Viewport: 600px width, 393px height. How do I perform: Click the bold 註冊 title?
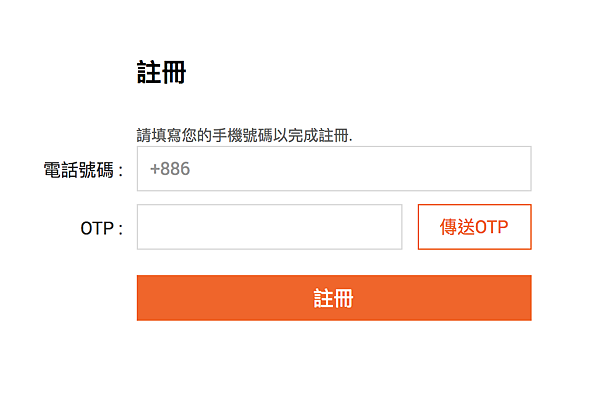(x=161, y=72)
